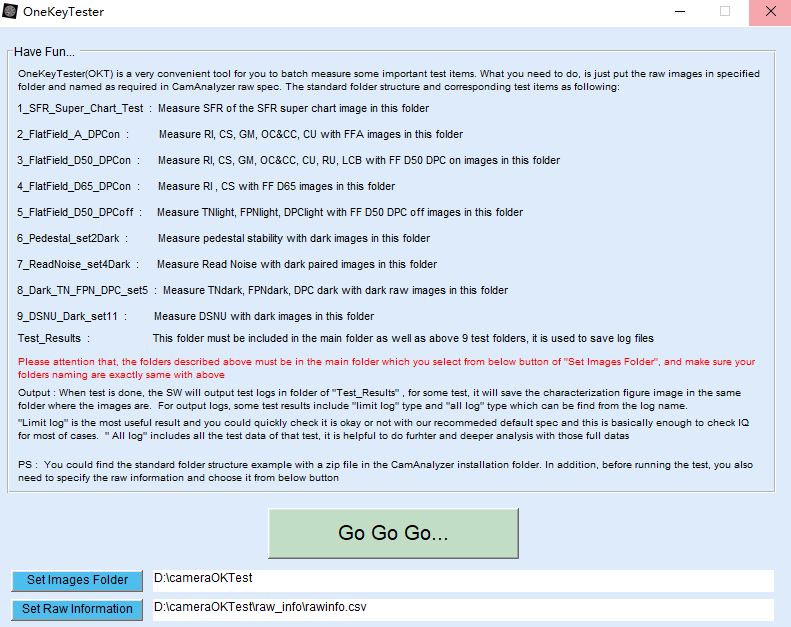The width and height of the screenshot is (791, 627).
Task: Click the disabled maximize button
Action: 725,12
